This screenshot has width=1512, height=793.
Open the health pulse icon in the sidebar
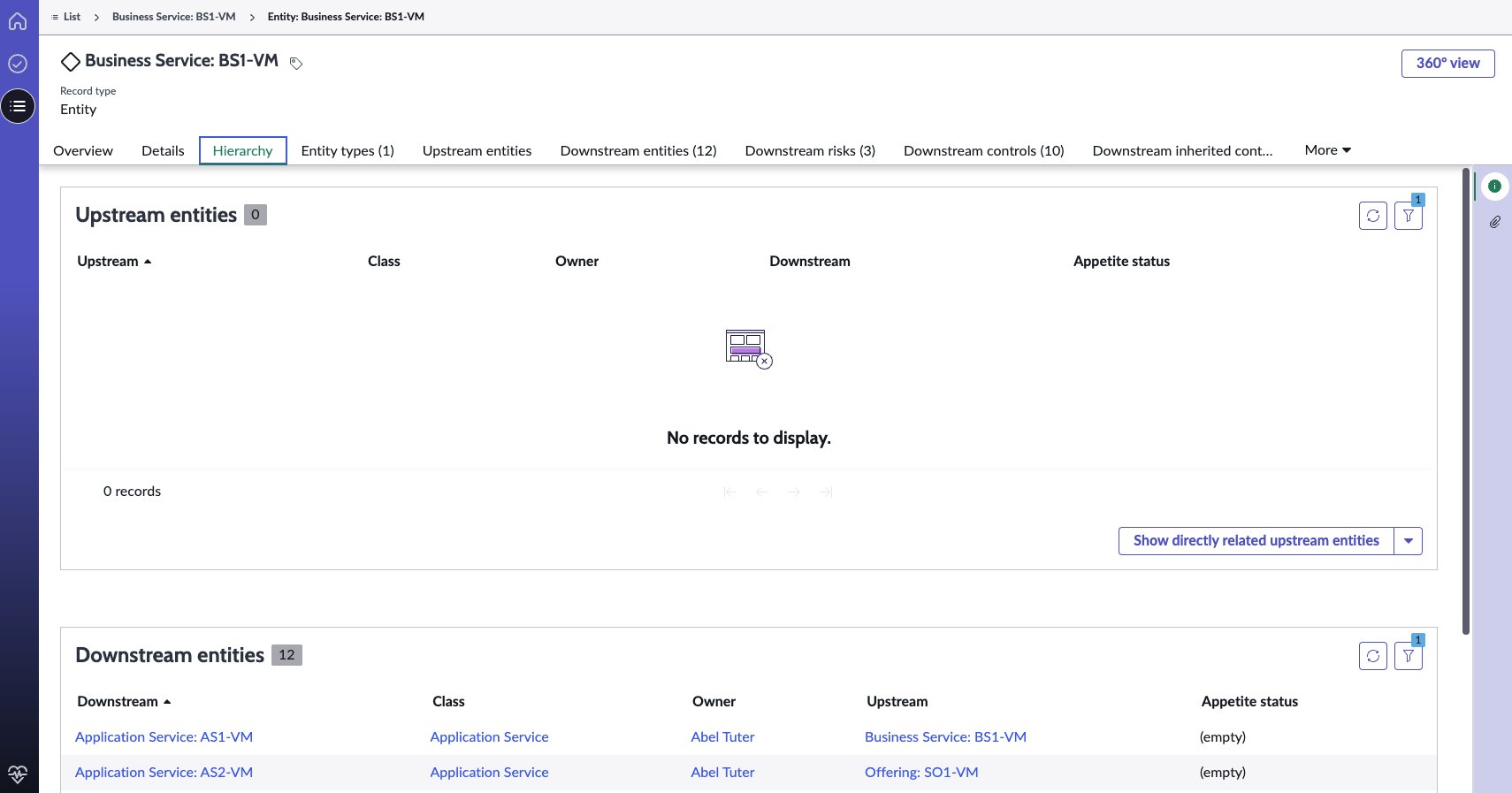coord(18,775)
